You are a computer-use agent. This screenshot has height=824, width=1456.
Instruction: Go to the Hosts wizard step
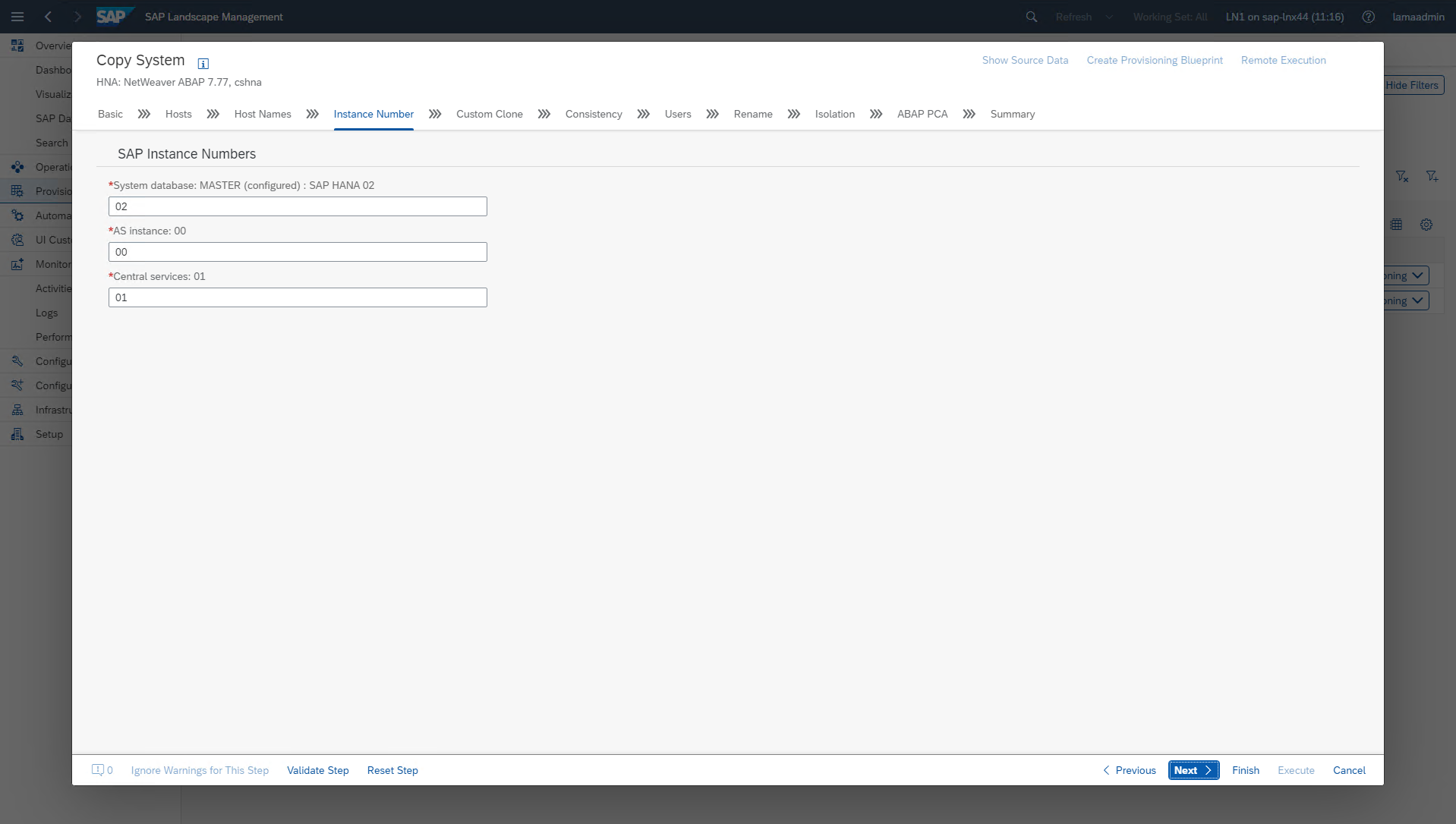(178, 114)
